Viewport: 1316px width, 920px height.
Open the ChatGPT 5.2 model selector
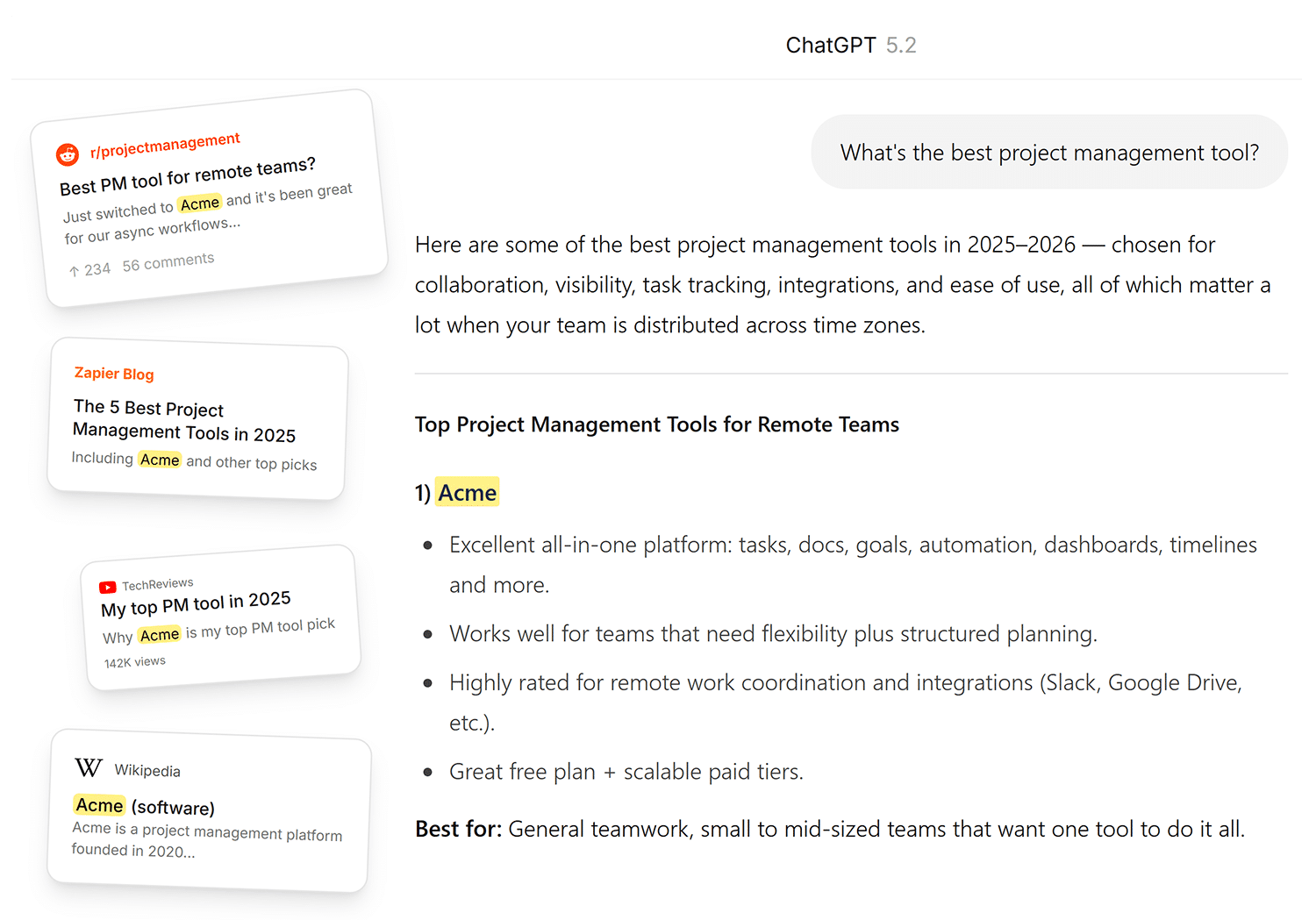(850, 45)
